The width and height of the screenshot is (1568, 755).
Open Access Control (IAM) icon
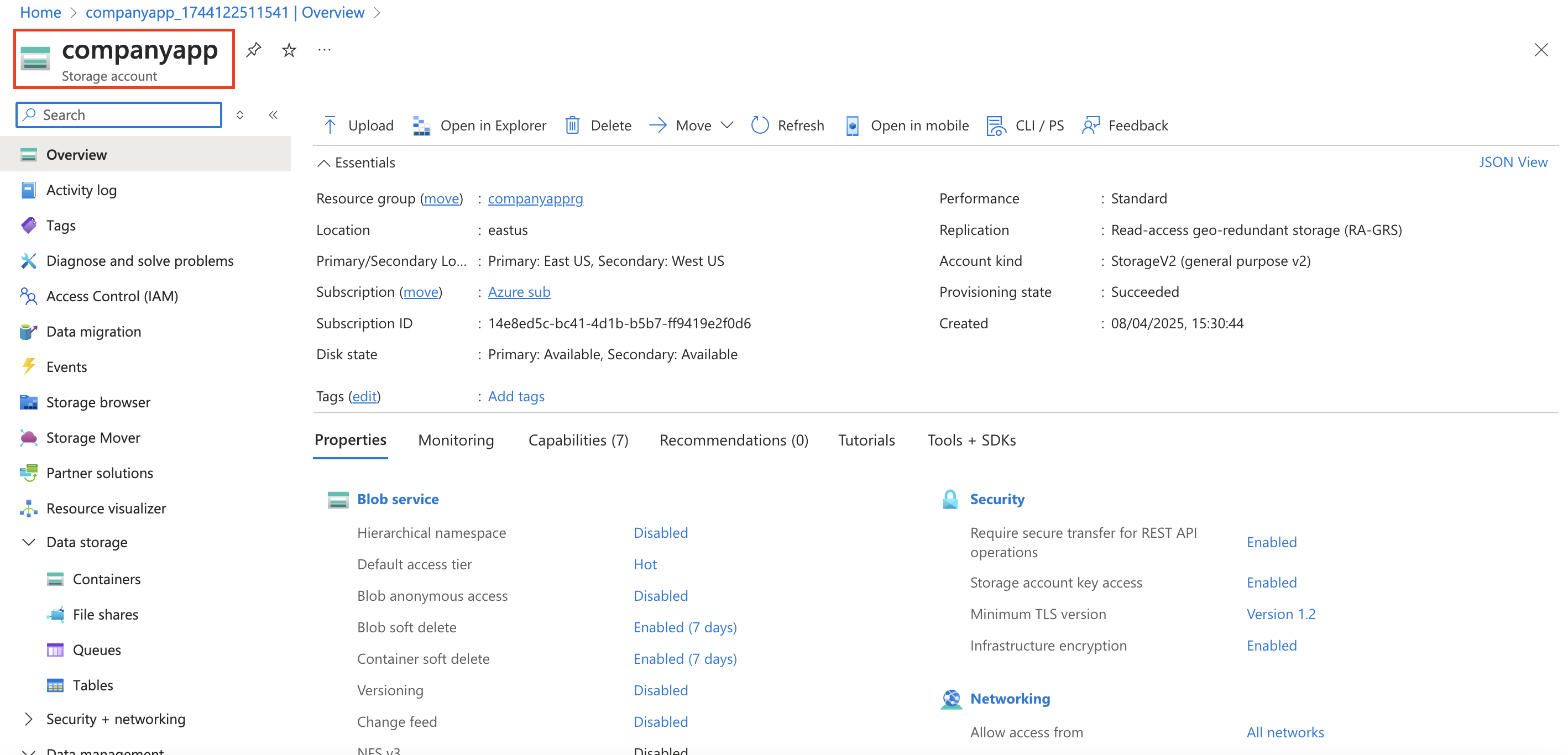[29, 296]
